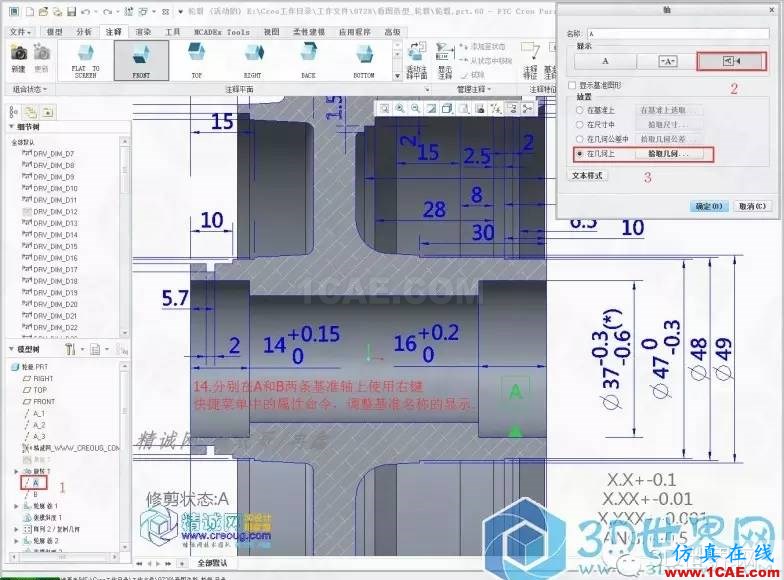Image resolution: width=784 pixels, height=580 pixels.
Task: Select the FRONT annotation plane
Action: [142, 60]
